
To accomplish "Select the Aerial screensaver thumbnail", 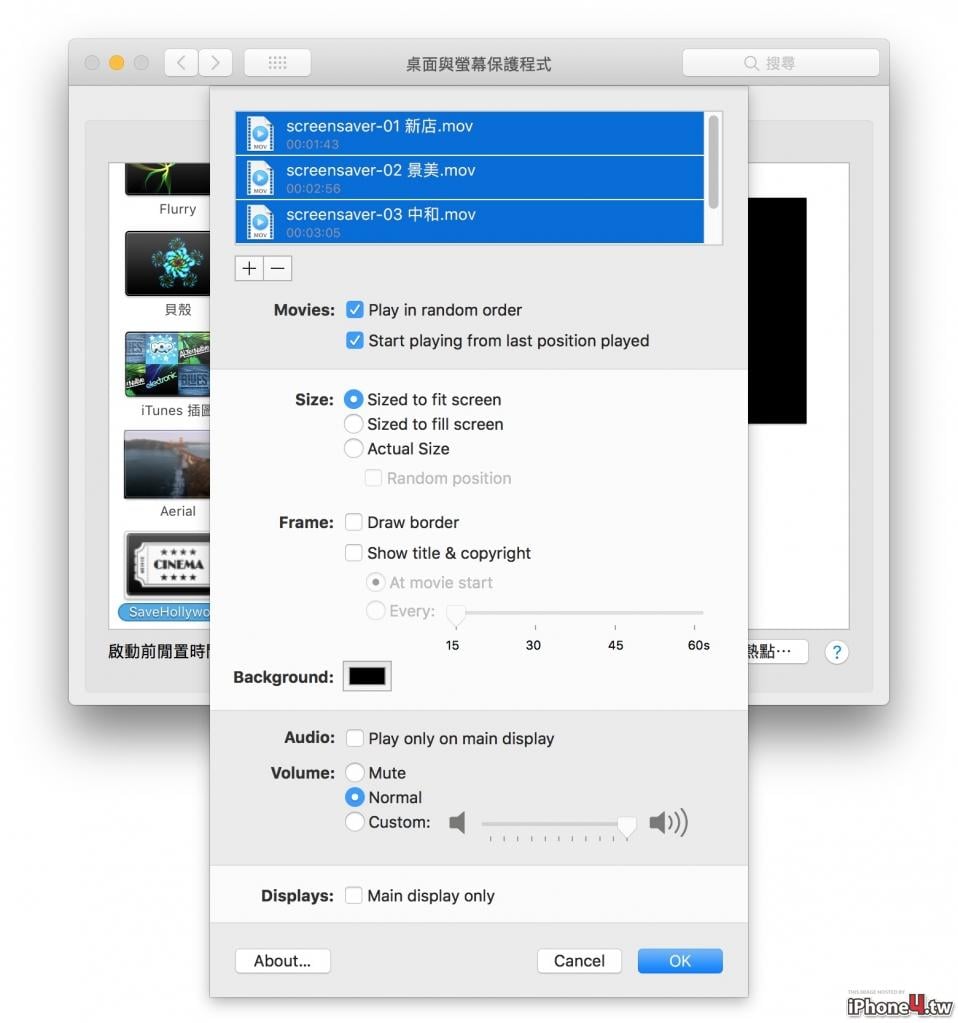I will tap(167, 465).
